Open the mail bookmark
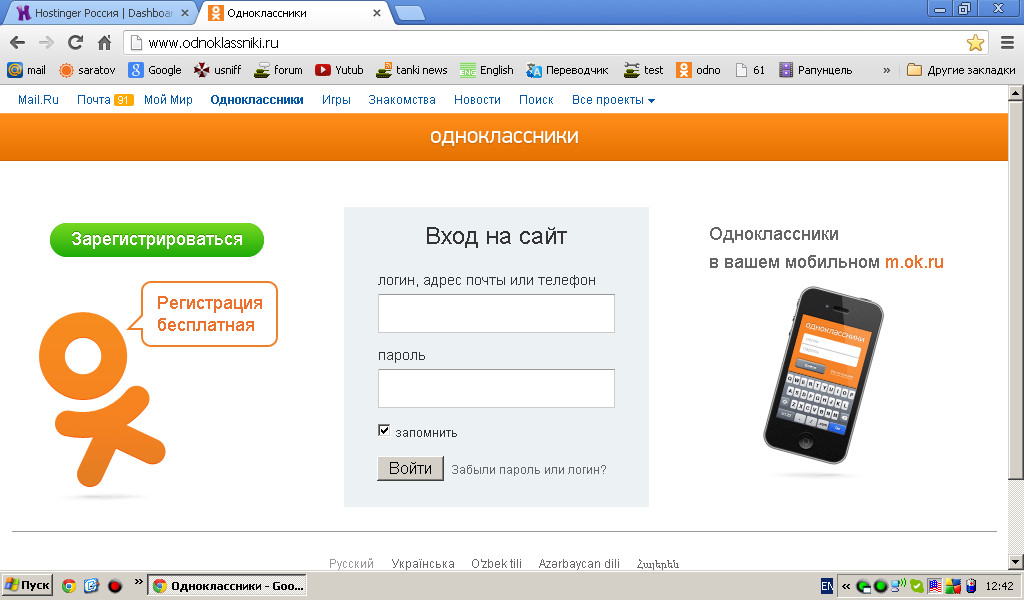The height and width of the screenshot is (600, 1024). (27, 70)
